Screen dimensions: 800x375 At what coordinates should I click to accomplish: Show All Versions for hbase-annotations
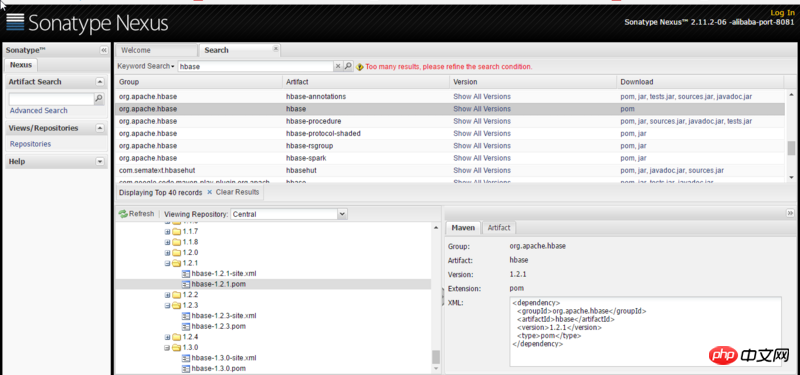coord(482,96)
